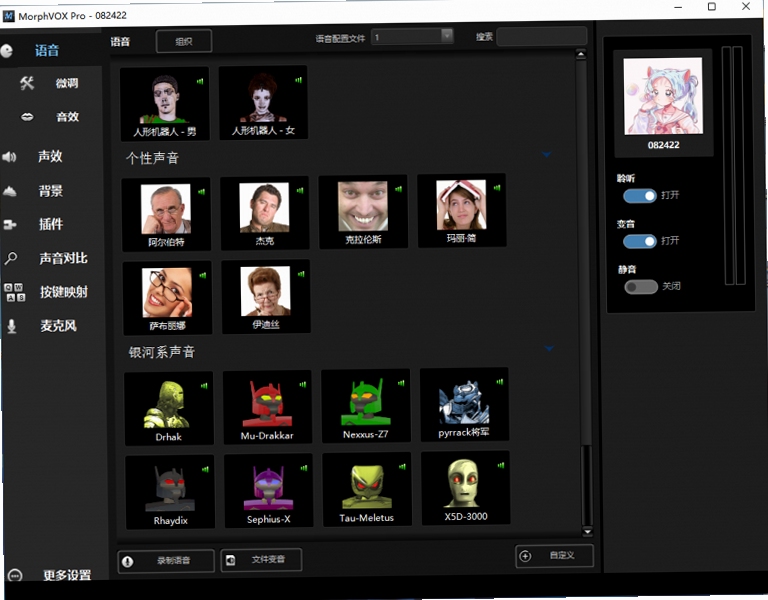The image size is (768, 600).
Task: Open the 微调 tweak tools icon
Action: click(27, 83)
